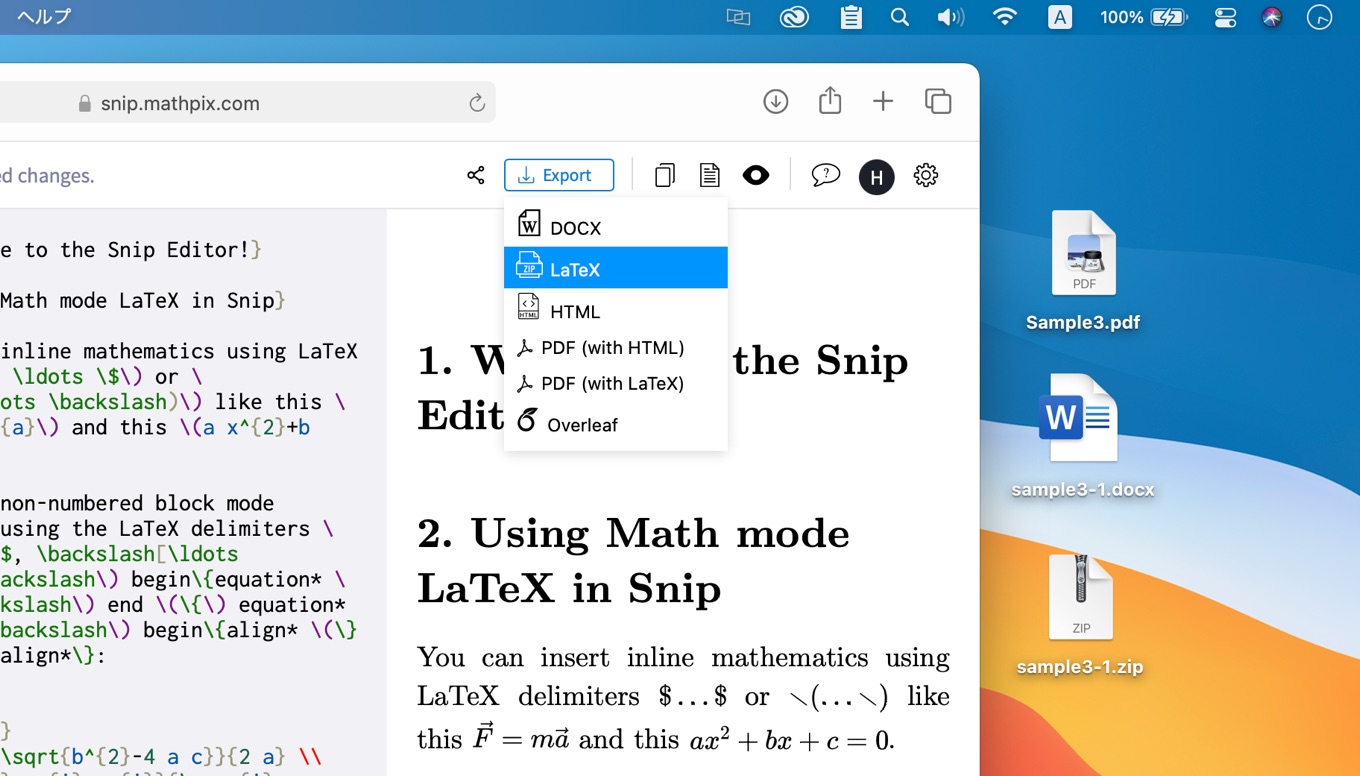Viewport: 1360px width, 776px height.
Task: Toggle the preview eye icon
Action: [756, 174]
